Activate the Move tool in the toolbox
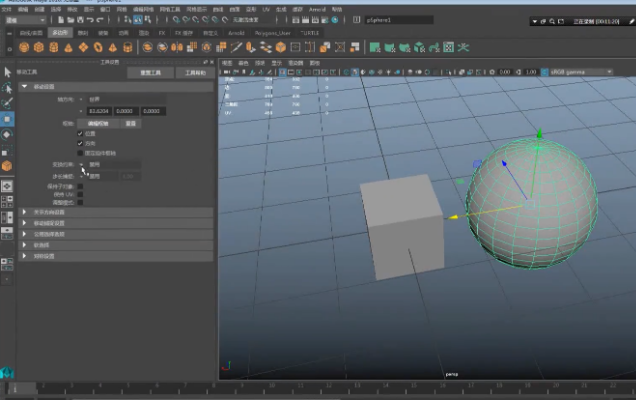This screenshot has height=400, width=636. (x=7, y=118)
